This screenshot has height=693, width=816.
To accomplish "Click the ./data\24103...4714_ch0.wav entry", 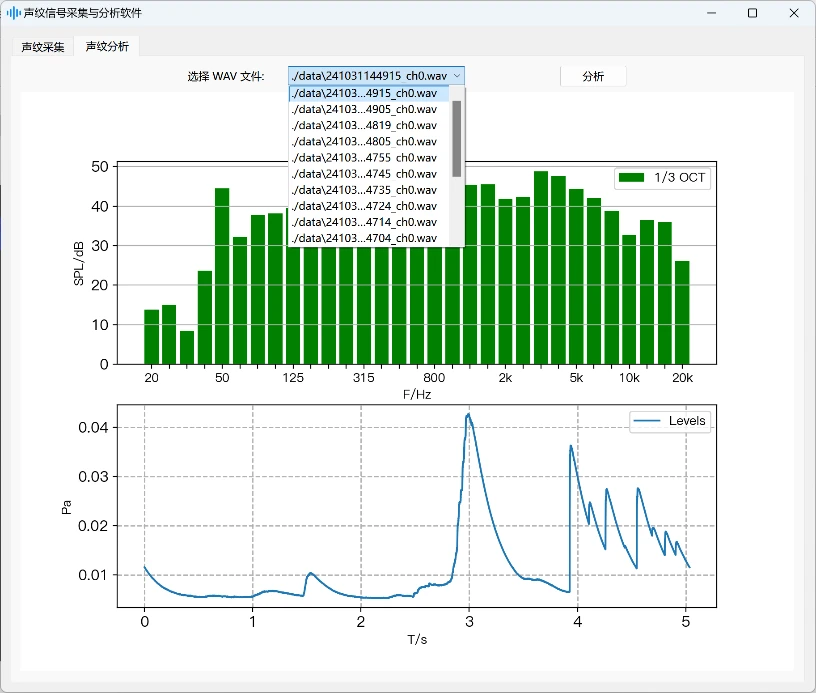I will 369,222.
